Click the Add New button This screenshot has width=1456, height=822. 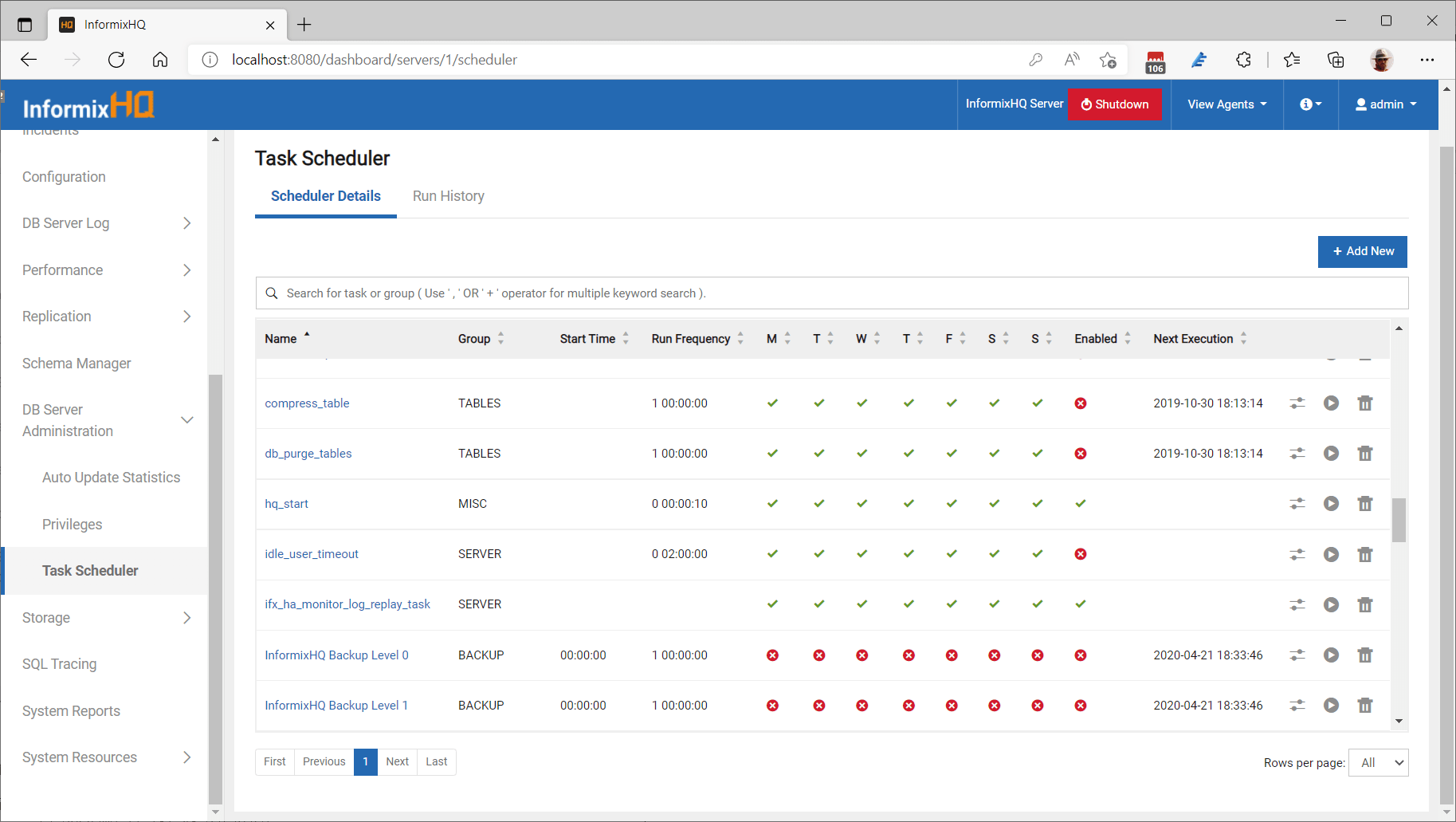pos(1362,251)
